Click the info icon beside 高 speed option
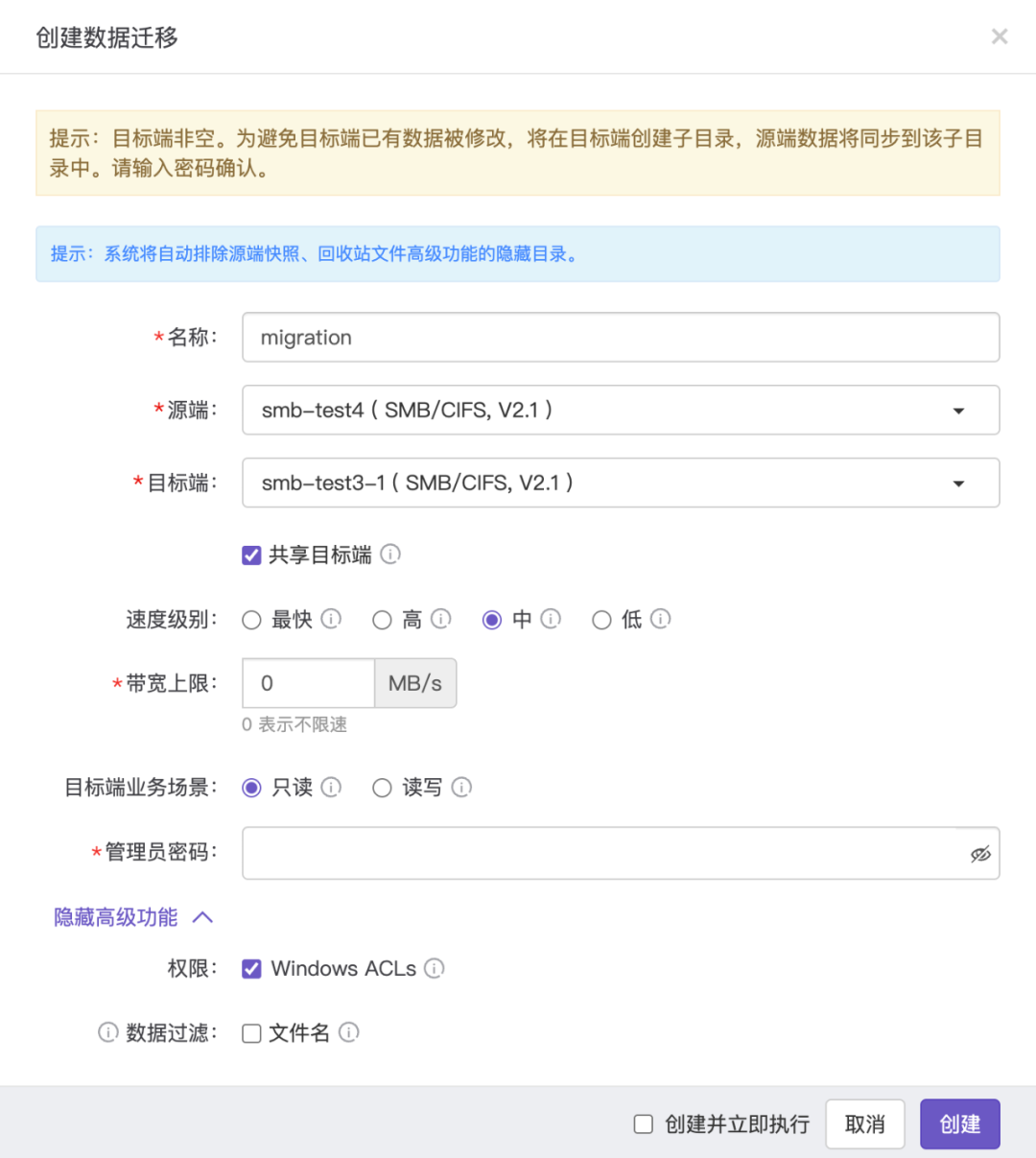This screenshot has width=1036, height=1158. click(x=440, y=619)
